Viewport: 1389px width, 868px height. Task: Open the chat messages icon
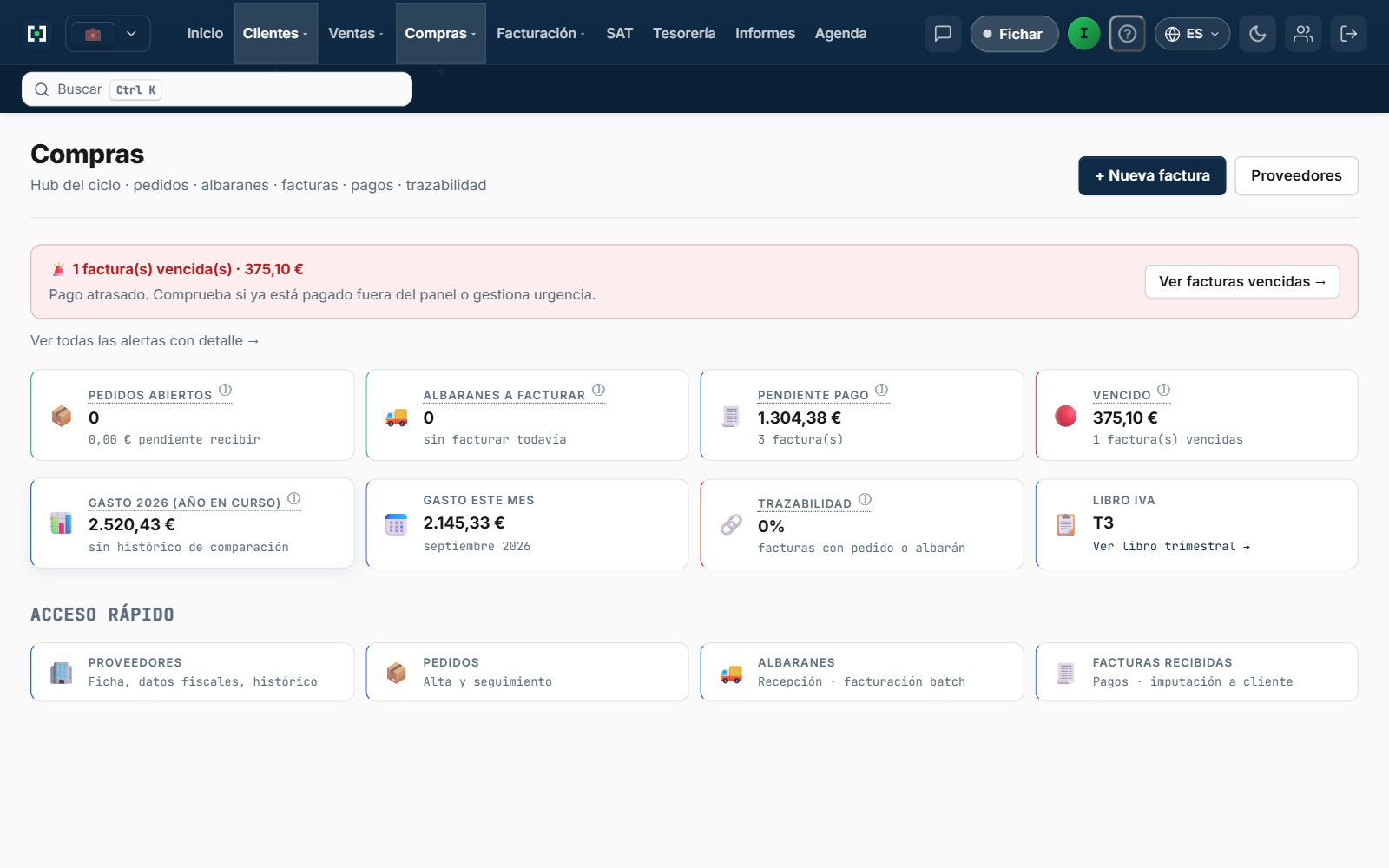coord(943,34)
